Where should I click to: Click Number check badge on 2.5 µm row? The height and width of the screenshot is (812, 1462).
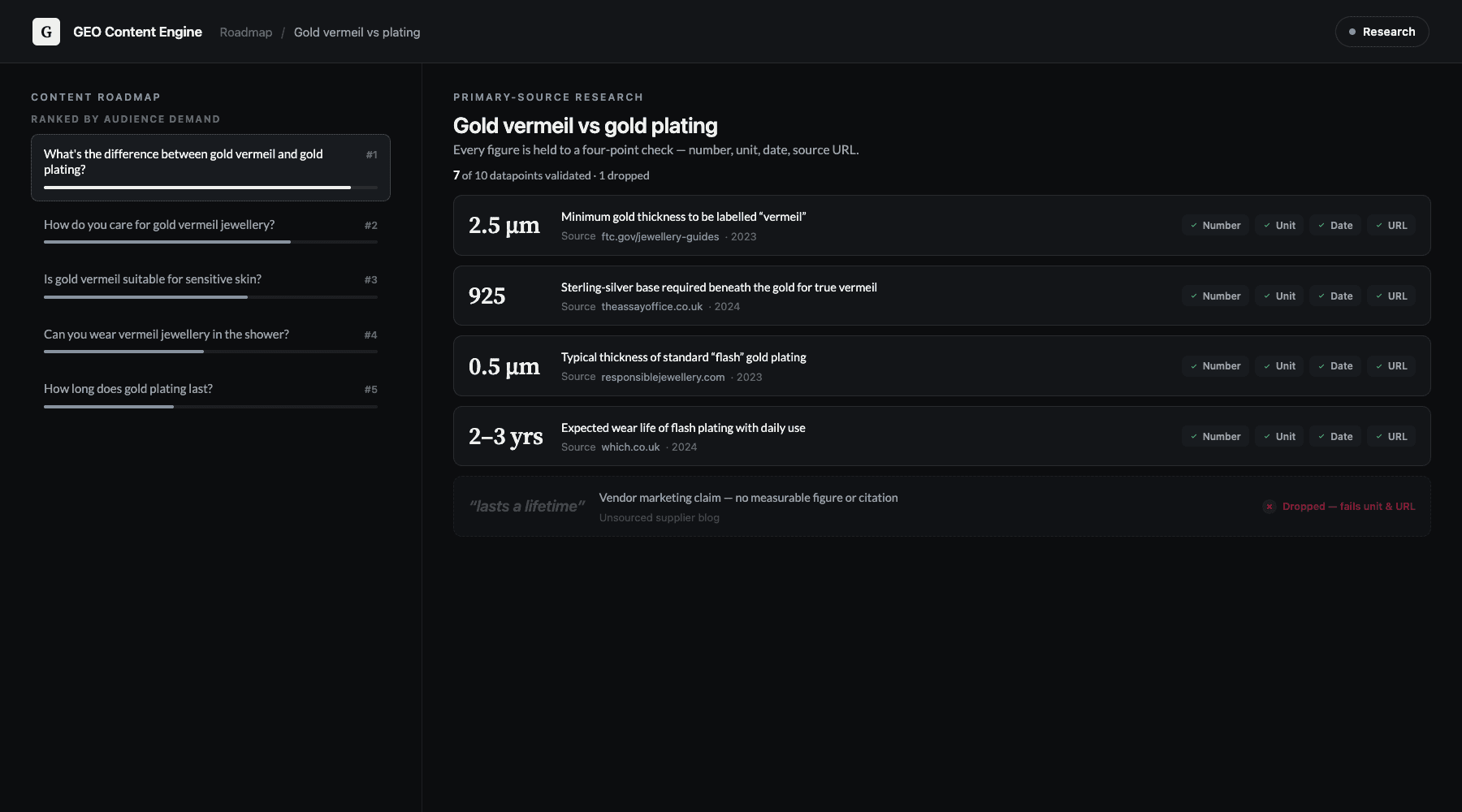(1215, 226)
